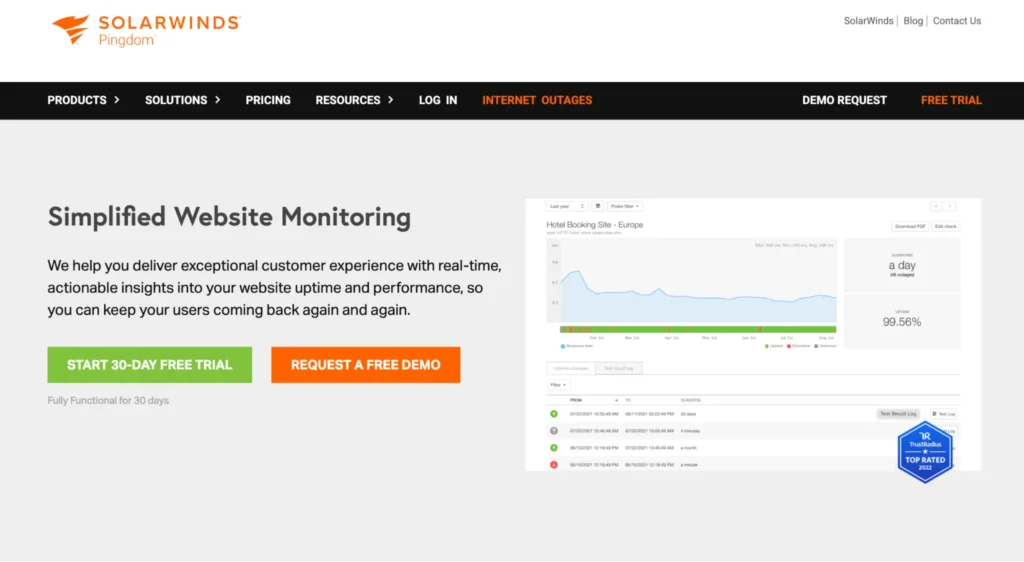The height and width of the screenshot is (562, 1024).
Task: Click the 99.56% uptime card
Action: [x=902, y=321]
